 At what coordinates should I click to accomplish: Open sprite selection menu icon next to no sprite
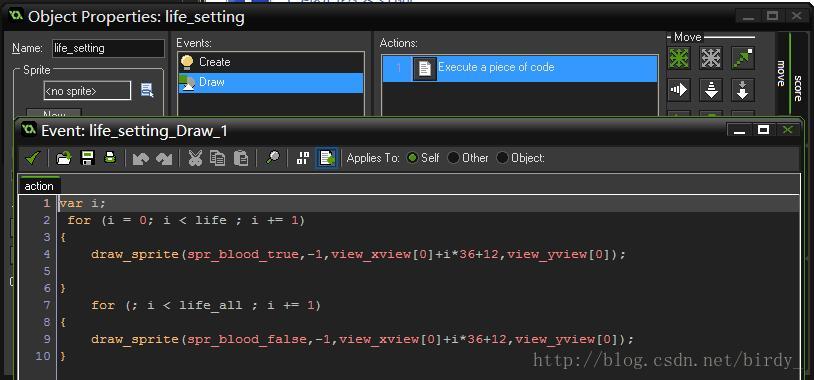click(x=147, y=90)
